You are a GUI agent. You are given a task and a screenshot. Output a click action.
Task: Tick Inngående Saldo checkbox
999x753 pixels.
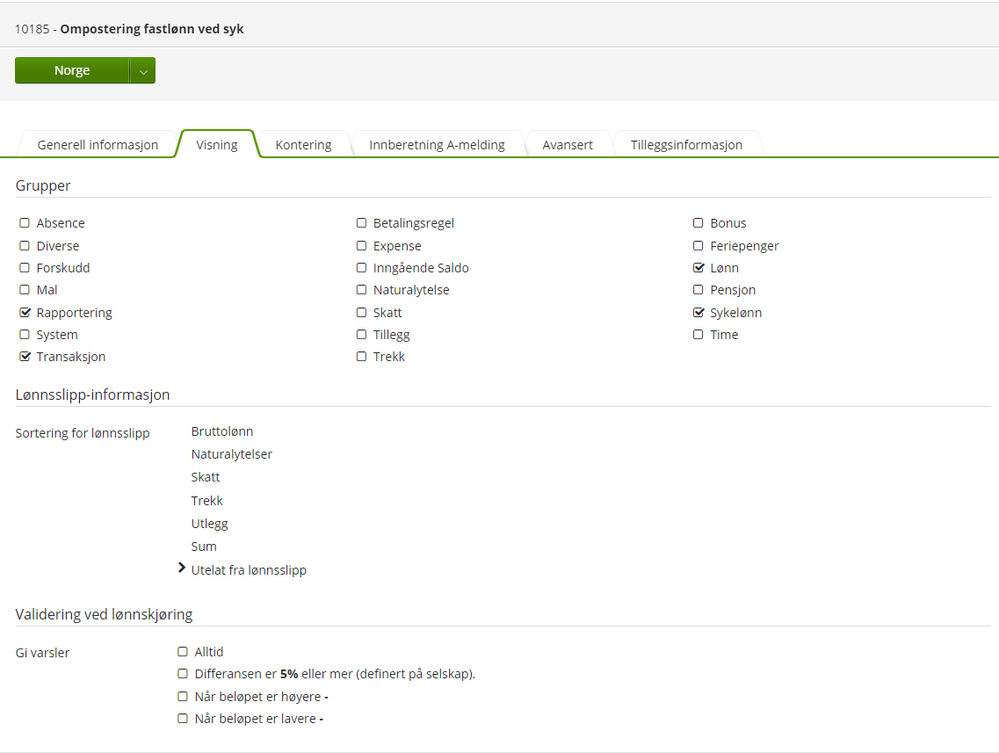(361, 268)
